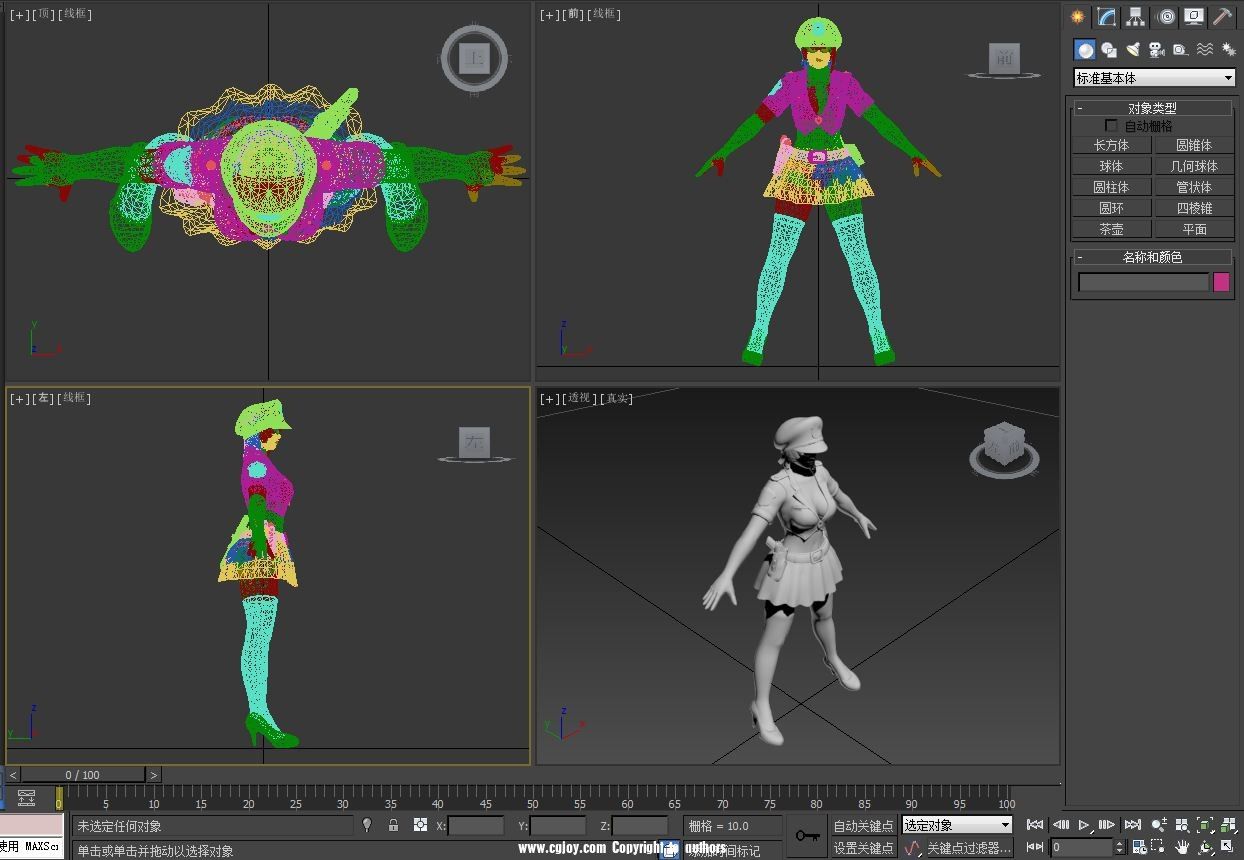This screenshot has width=1244, height=860.
Task: Open the [顶] view label menu
Action: [45, 14]
